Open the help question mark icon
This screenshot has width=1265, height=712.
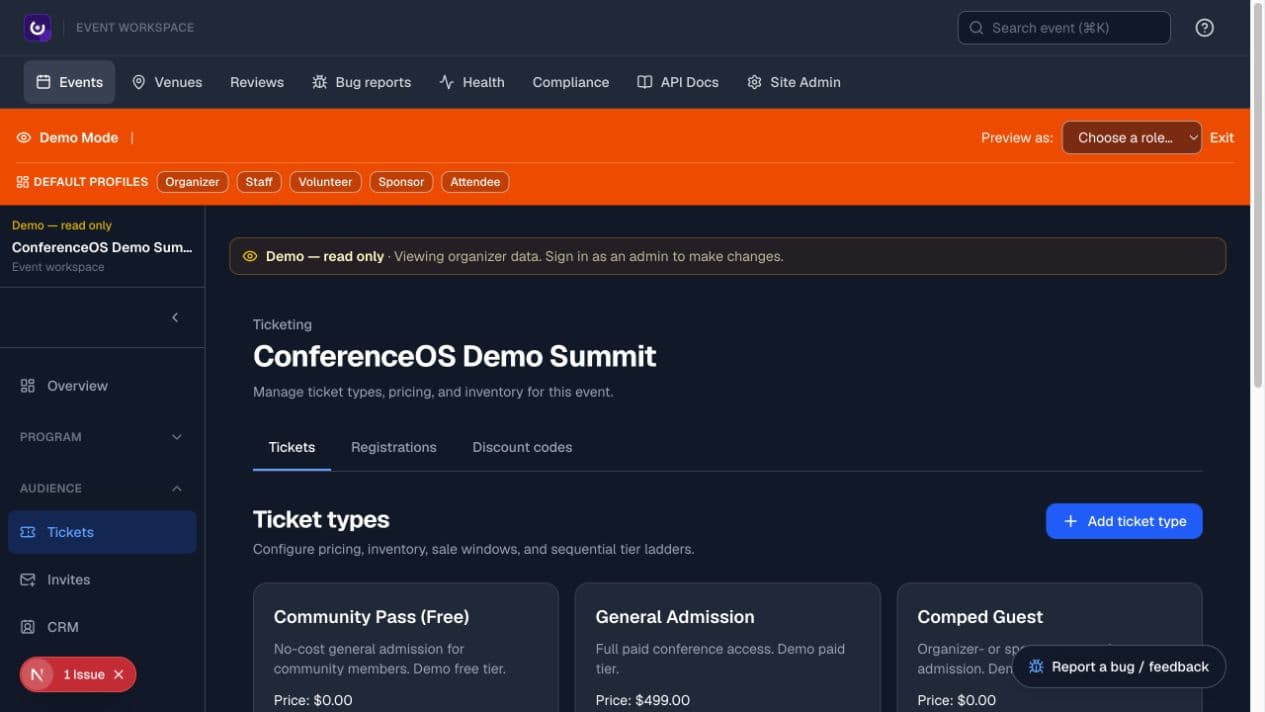coord(1204,28)
